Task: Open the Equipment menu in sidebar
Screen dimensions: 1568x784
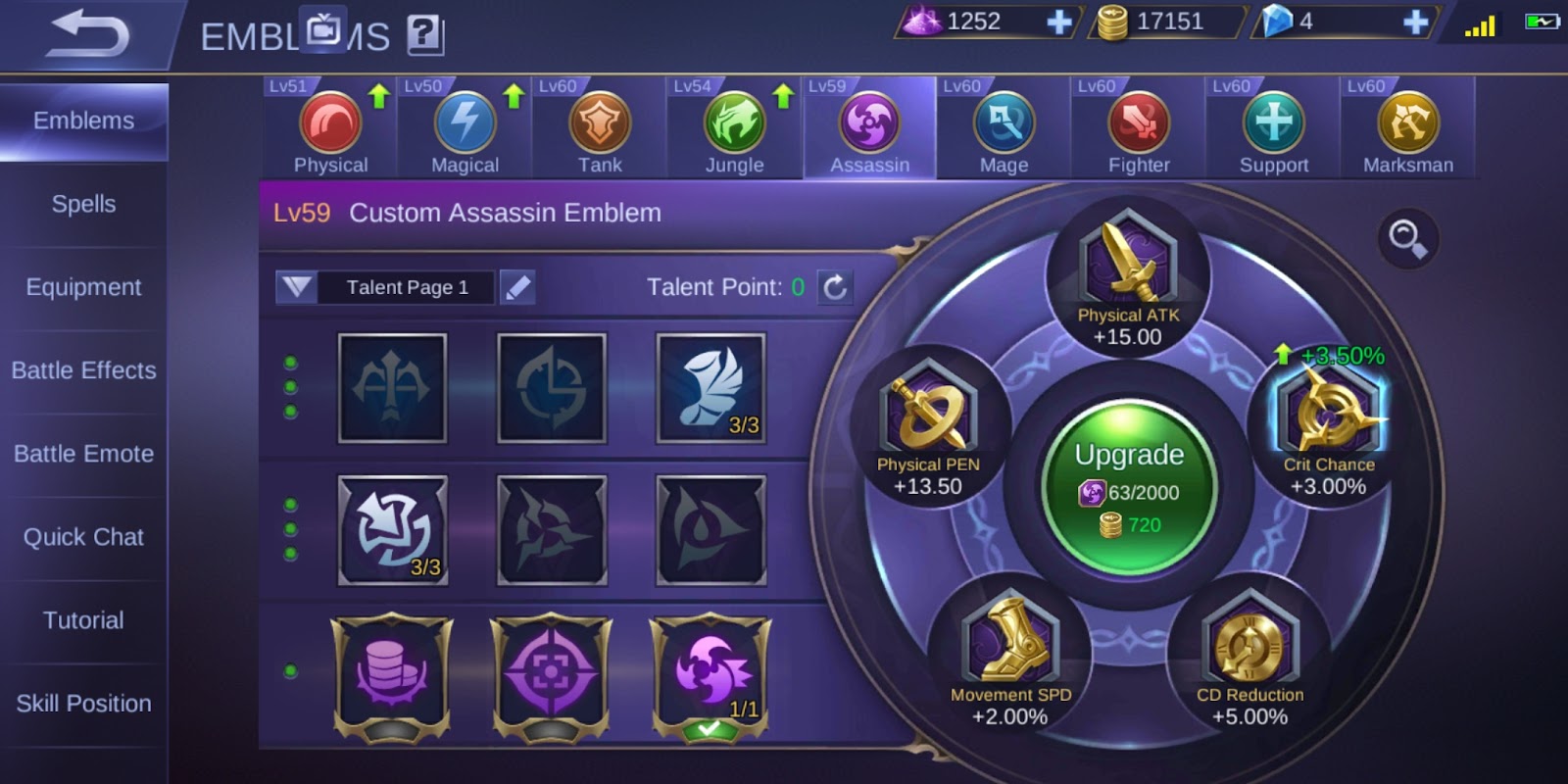Action: pyautogui.click(x=83, y=287)
